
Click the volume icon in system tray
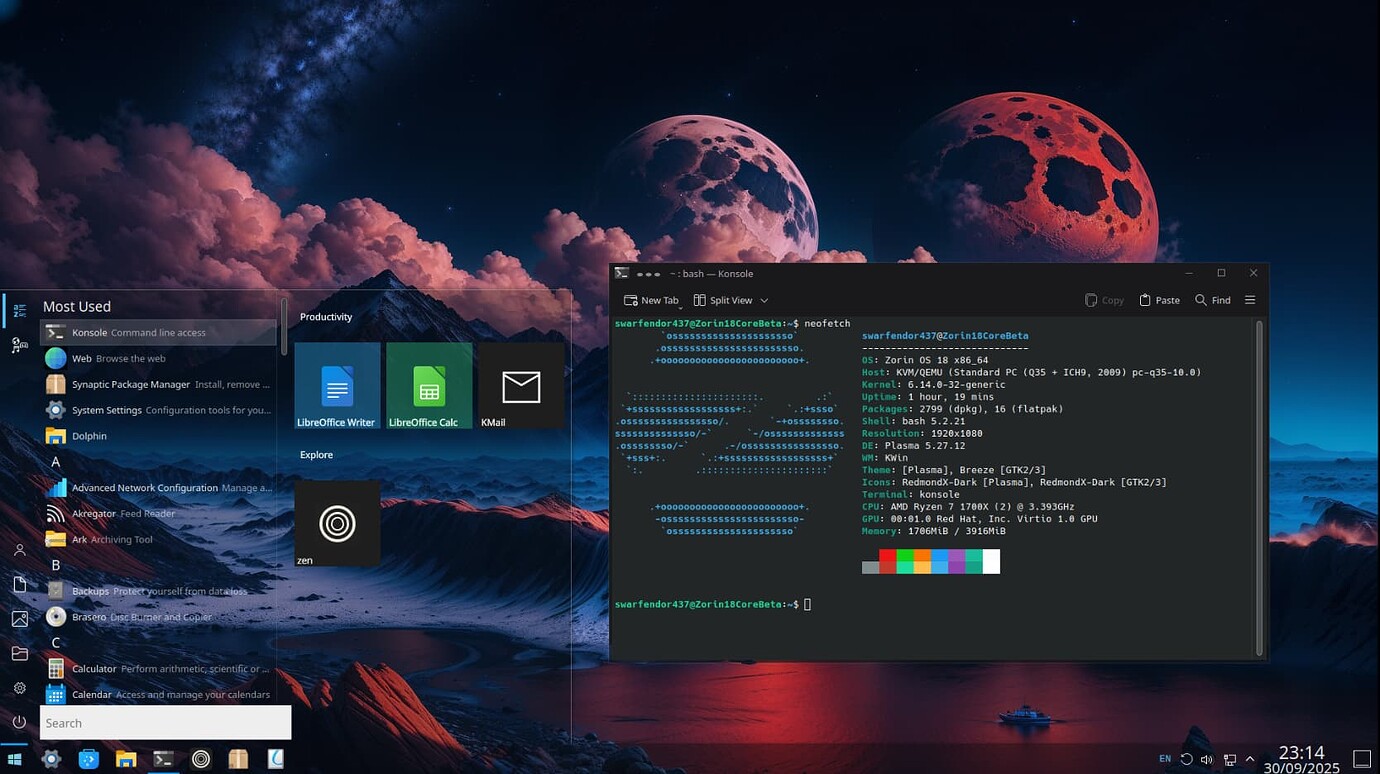[x=1207, y=759]
